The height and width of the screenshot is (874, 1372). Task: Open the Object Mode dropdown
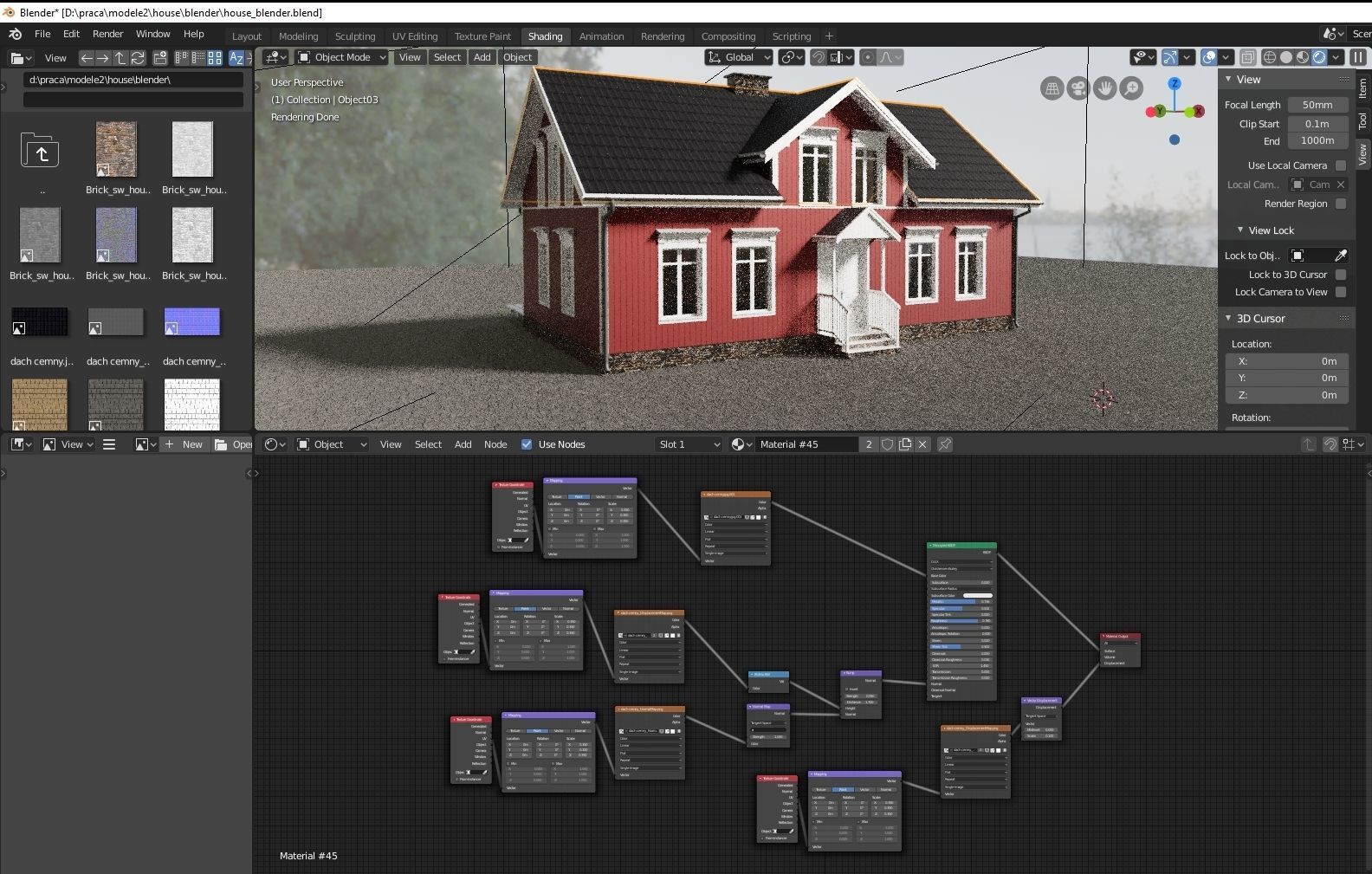[341, 57]
